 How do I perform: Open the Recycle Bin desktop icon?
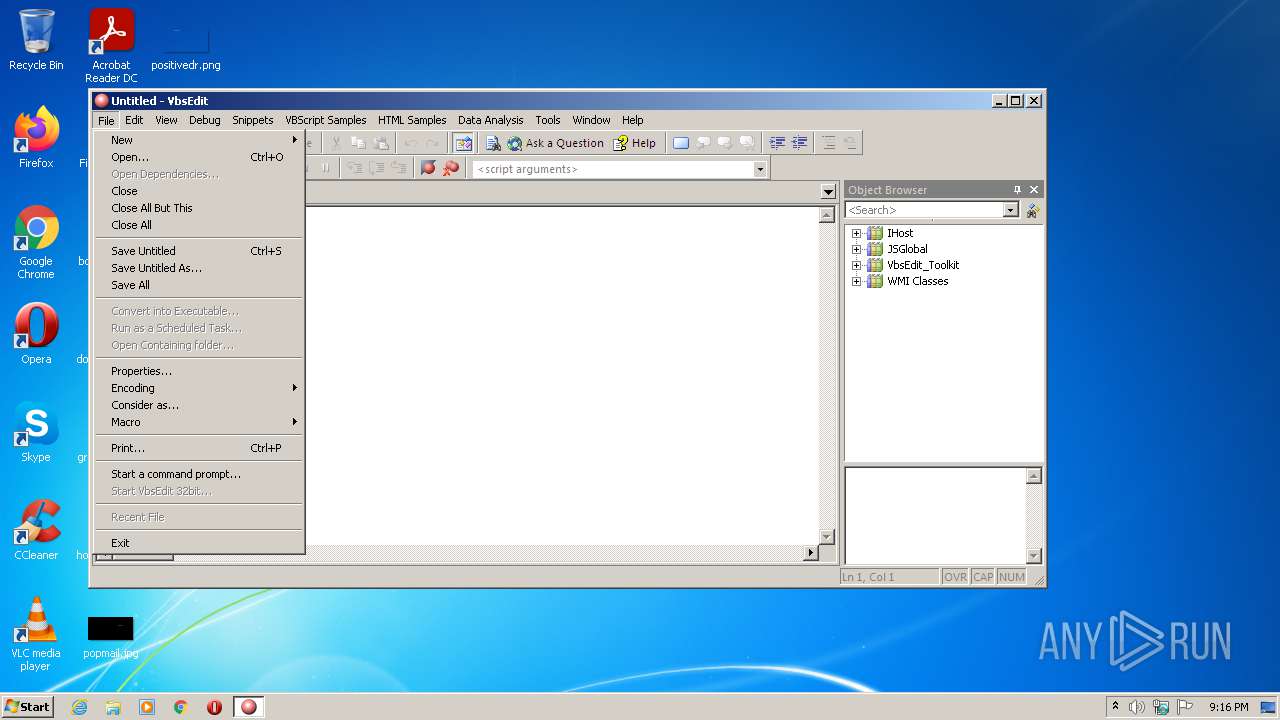[x=36, y=40]
